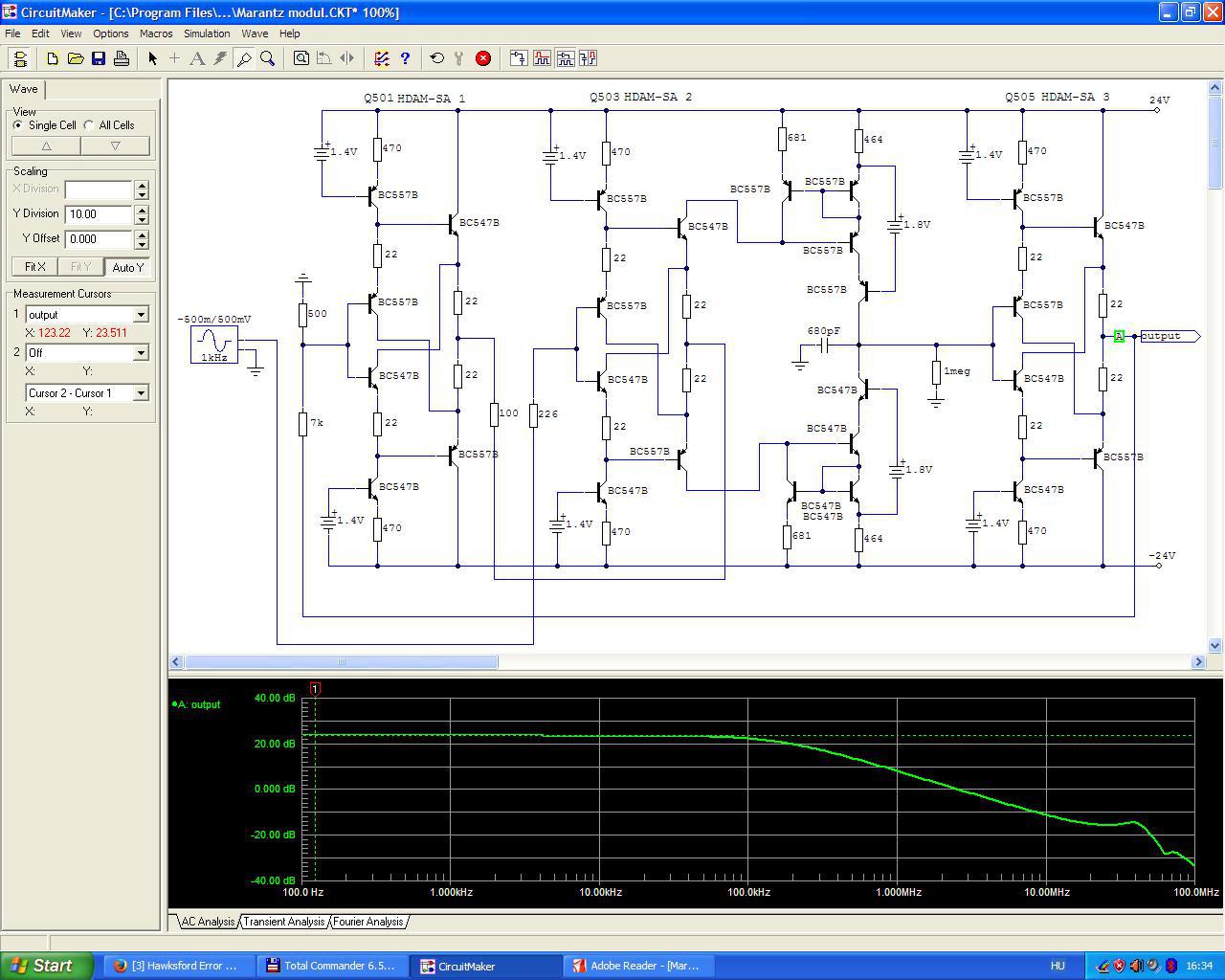This screenshot has width=1225, height=980.
Task: Click the HU language indicator
Action: point(1058,966)
